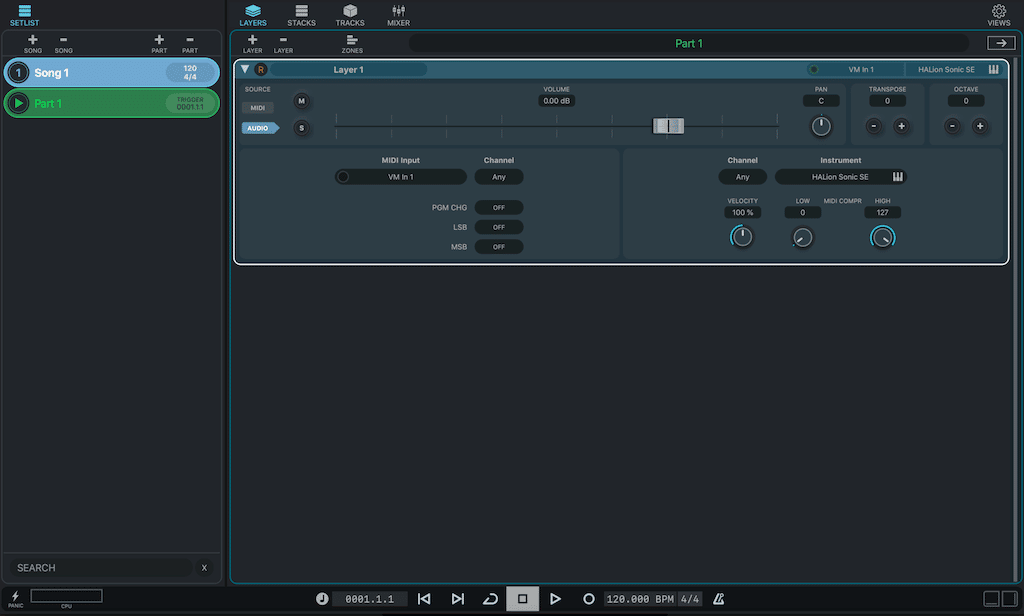Enable record on Layer 1

(261, 70)
